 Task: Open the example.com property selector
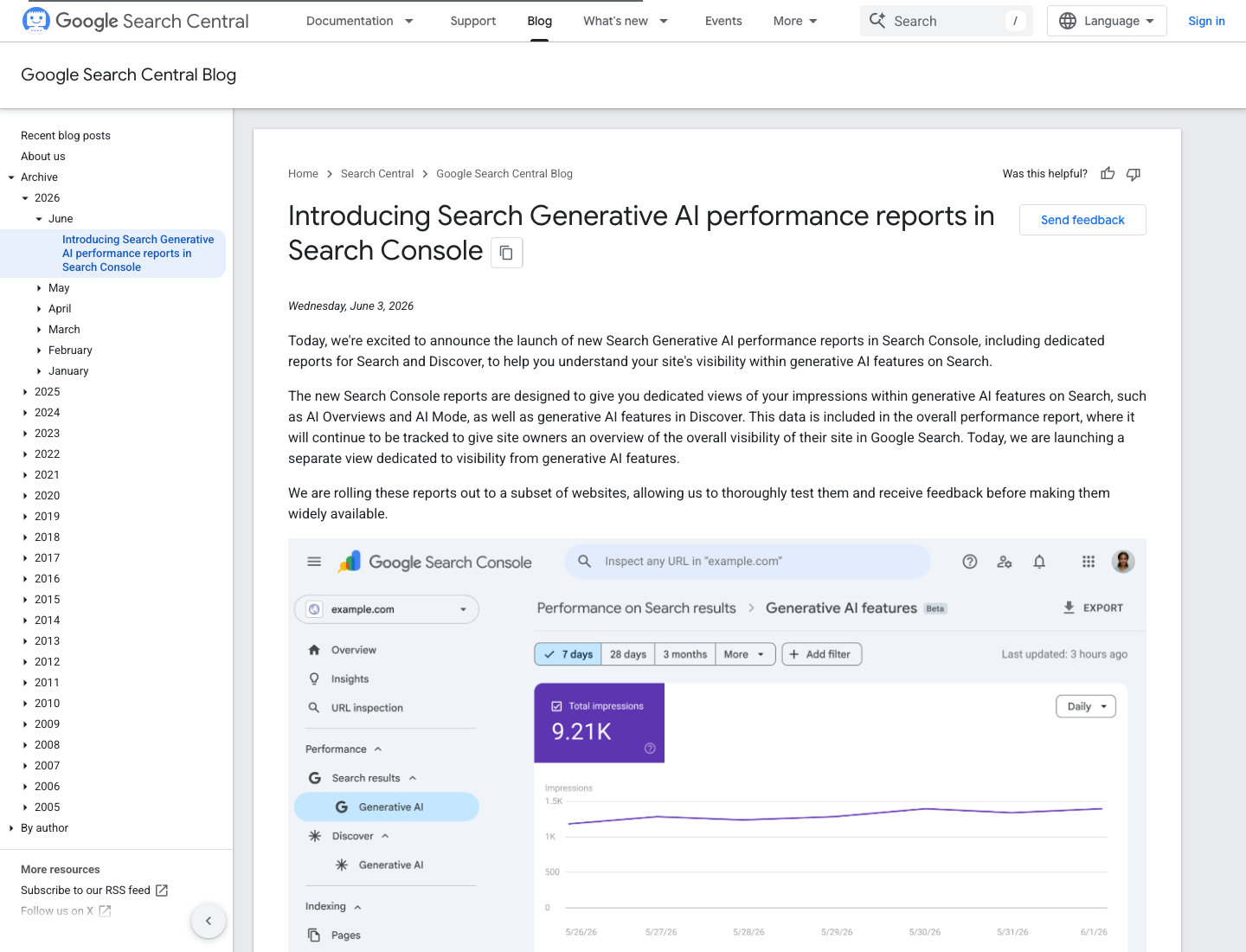[387, 609]
